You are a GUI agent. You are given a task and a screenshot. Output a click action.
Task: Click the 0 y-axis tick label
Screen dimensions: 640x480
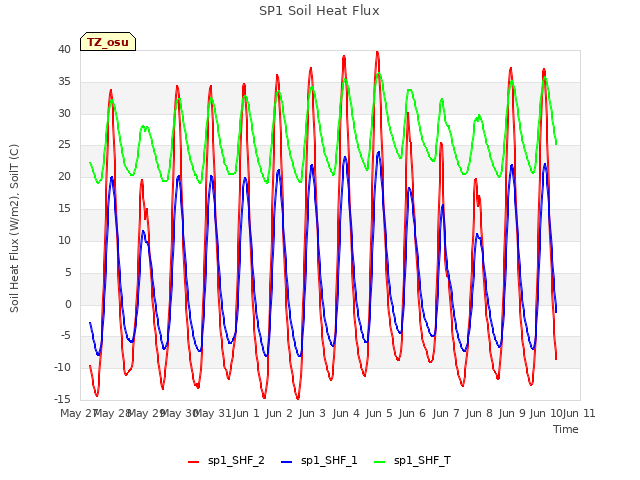68,304
